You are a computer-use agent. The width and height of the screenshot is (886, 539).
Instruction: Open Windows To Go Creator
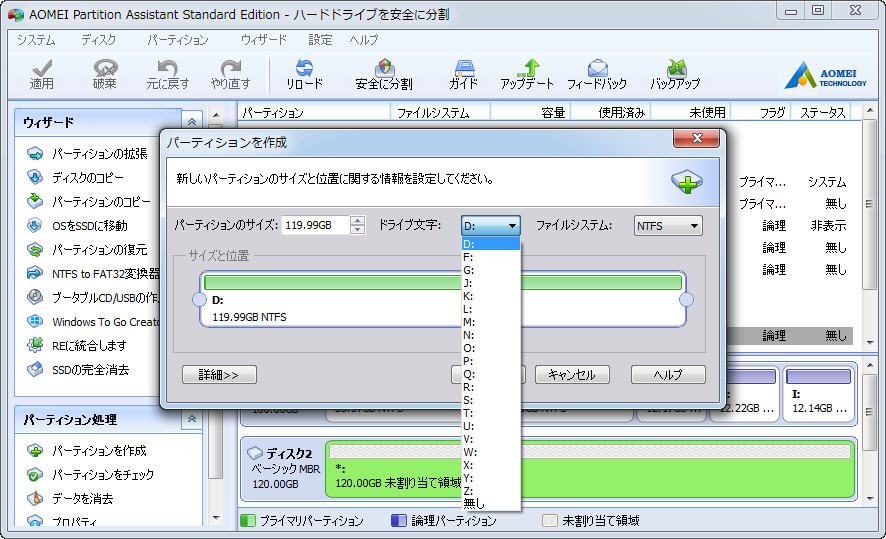coord(93,321)
